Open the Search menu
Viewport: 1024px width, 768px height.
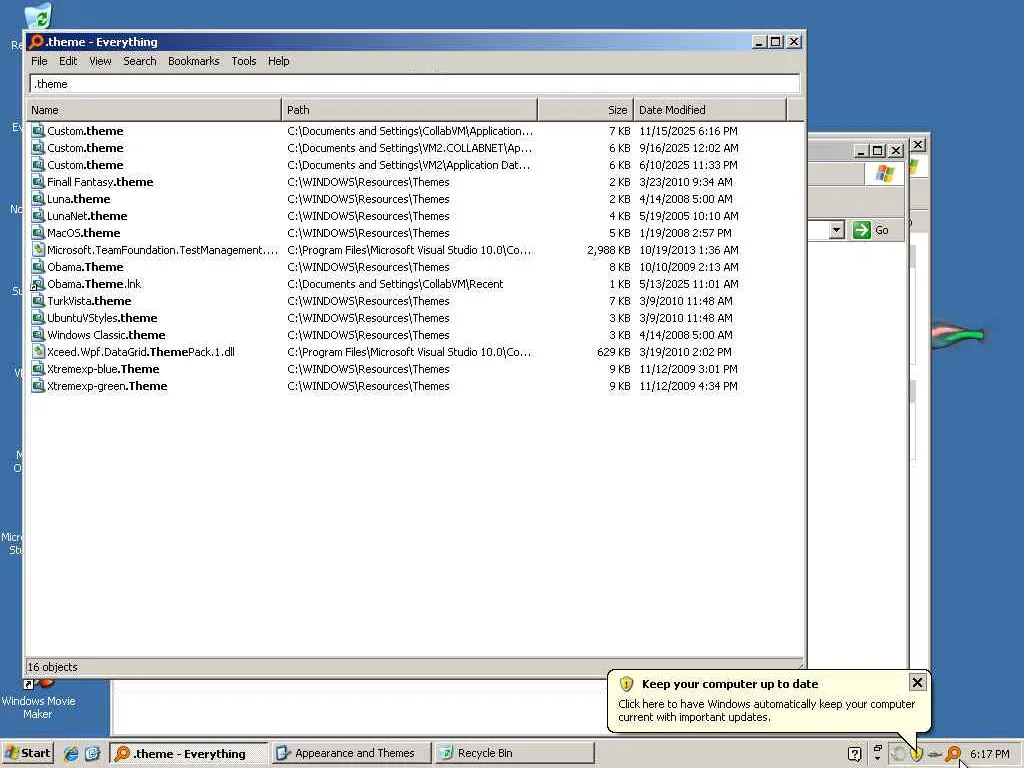click(140, 61)
